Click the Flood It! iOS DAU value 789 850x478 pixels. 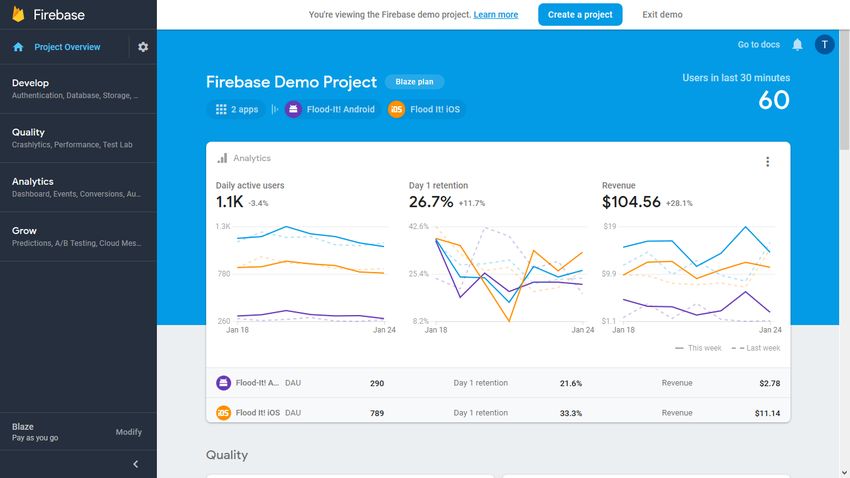377,413
